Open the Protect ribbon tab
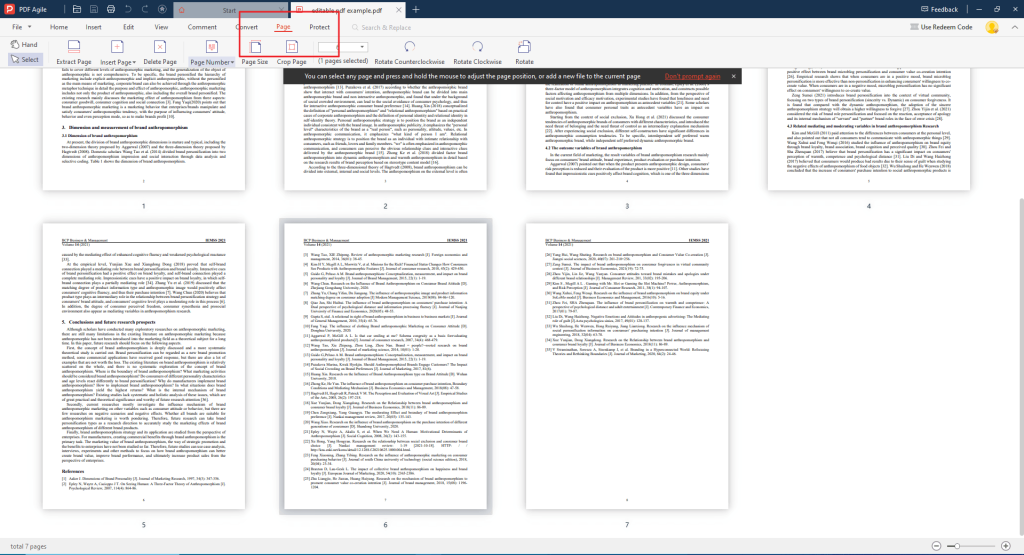 319,27
